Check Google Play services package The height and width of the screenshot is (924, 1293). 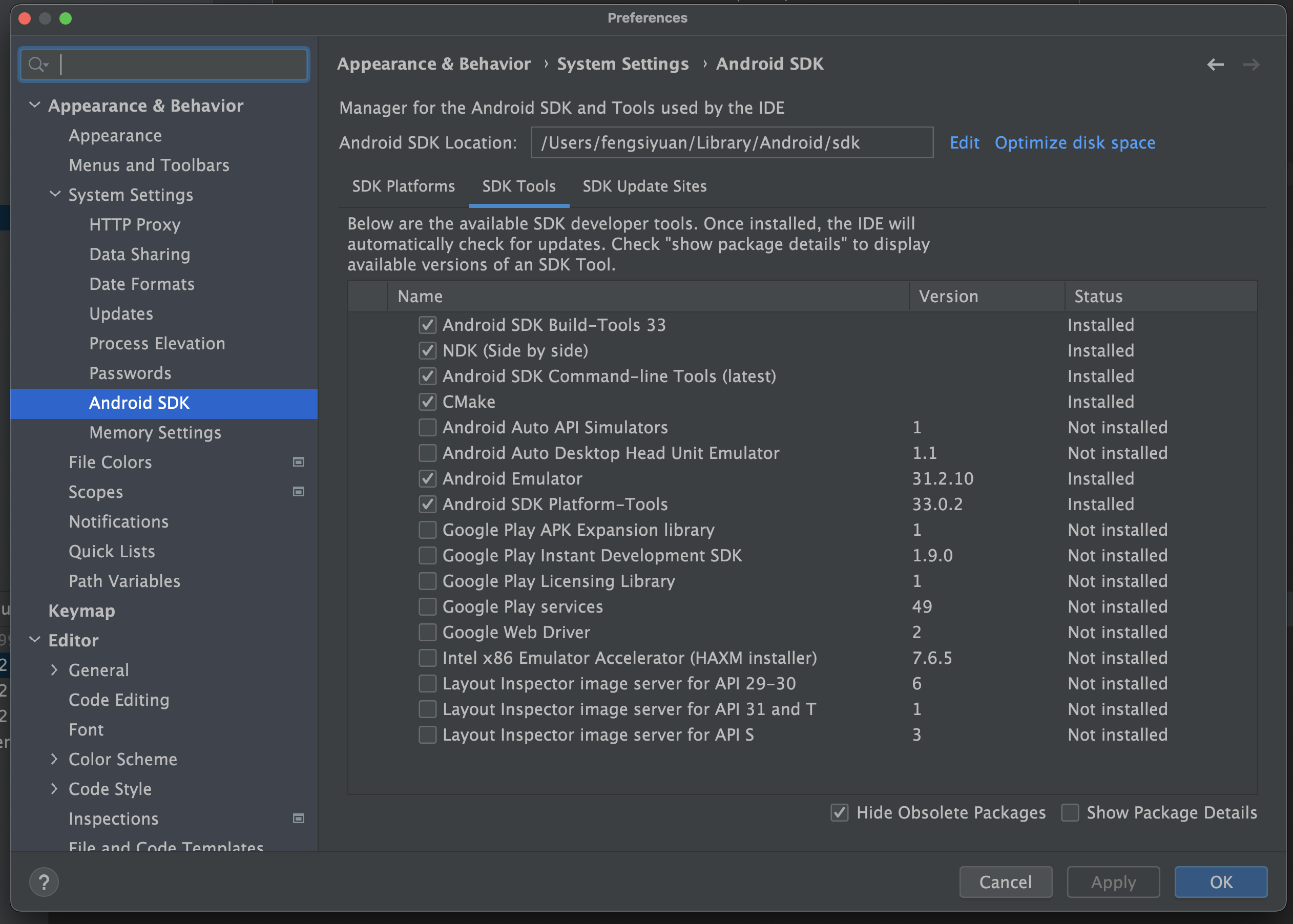[427, 606]
